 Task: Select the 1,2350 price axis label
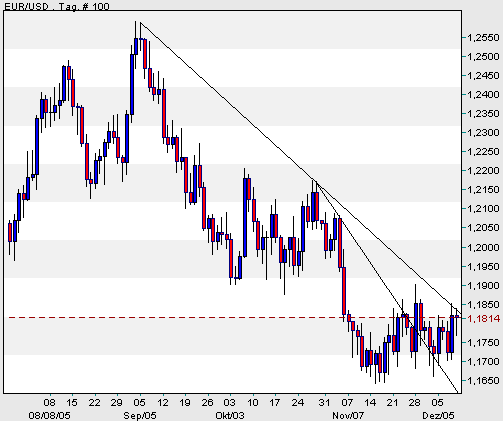483,114
